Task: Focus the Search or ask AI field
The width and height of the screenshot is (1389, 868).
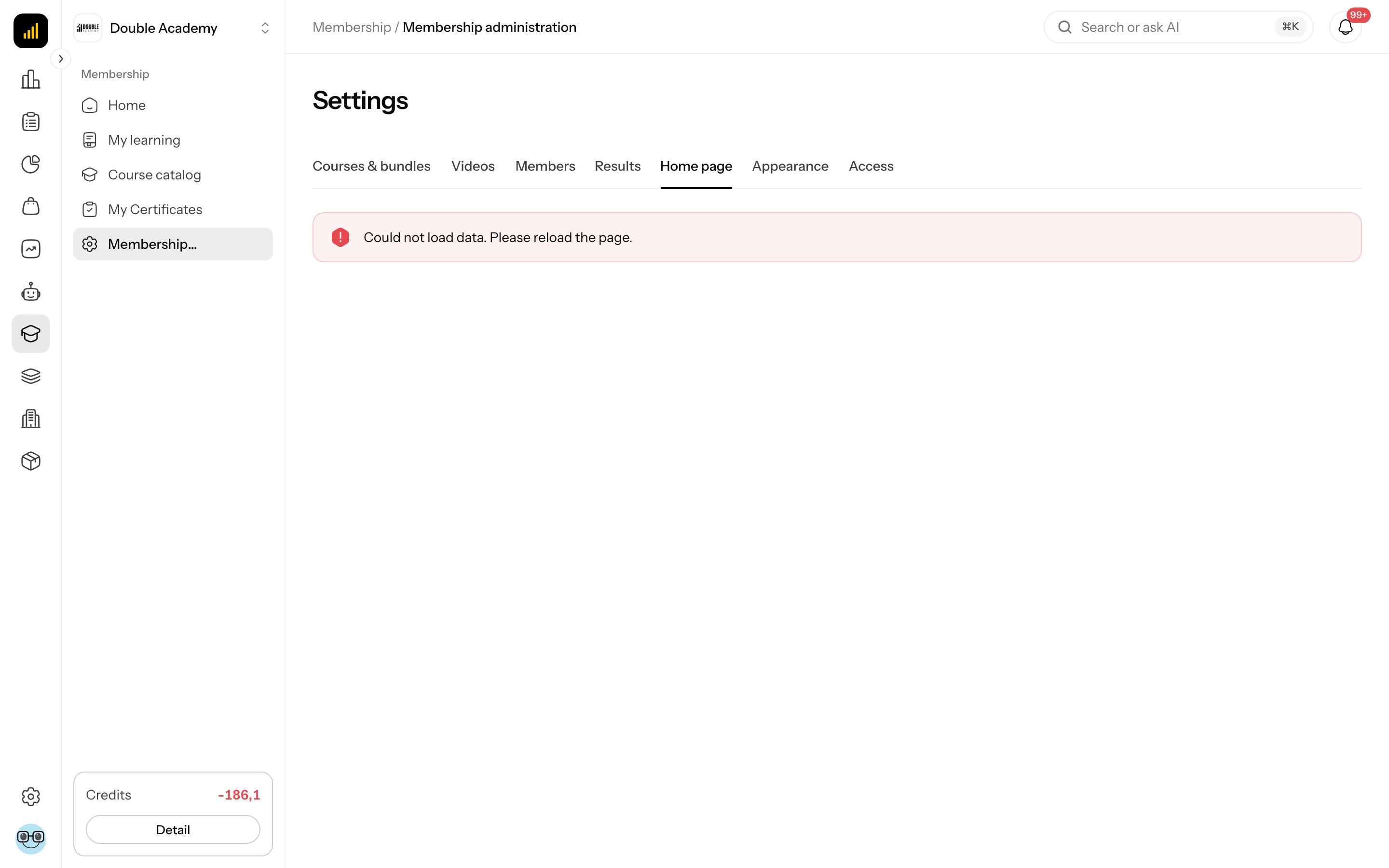Action: pyautogui.click(x=1178, y=27)
